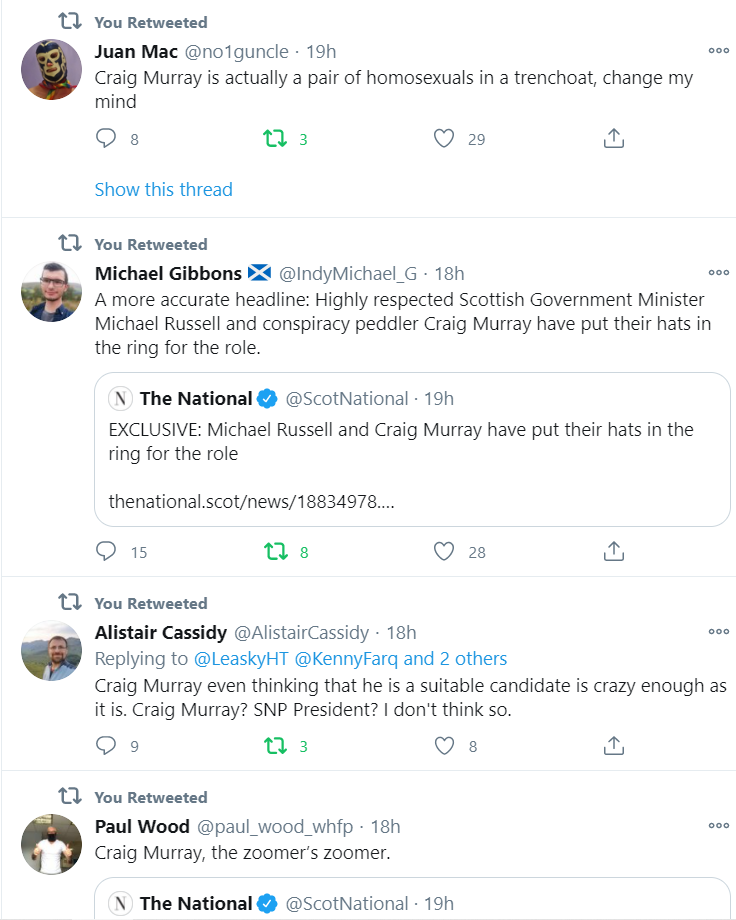This screenshot has height=920, width=736.
Task: Share Juan Mac's tweet
Action: point(613,138)
